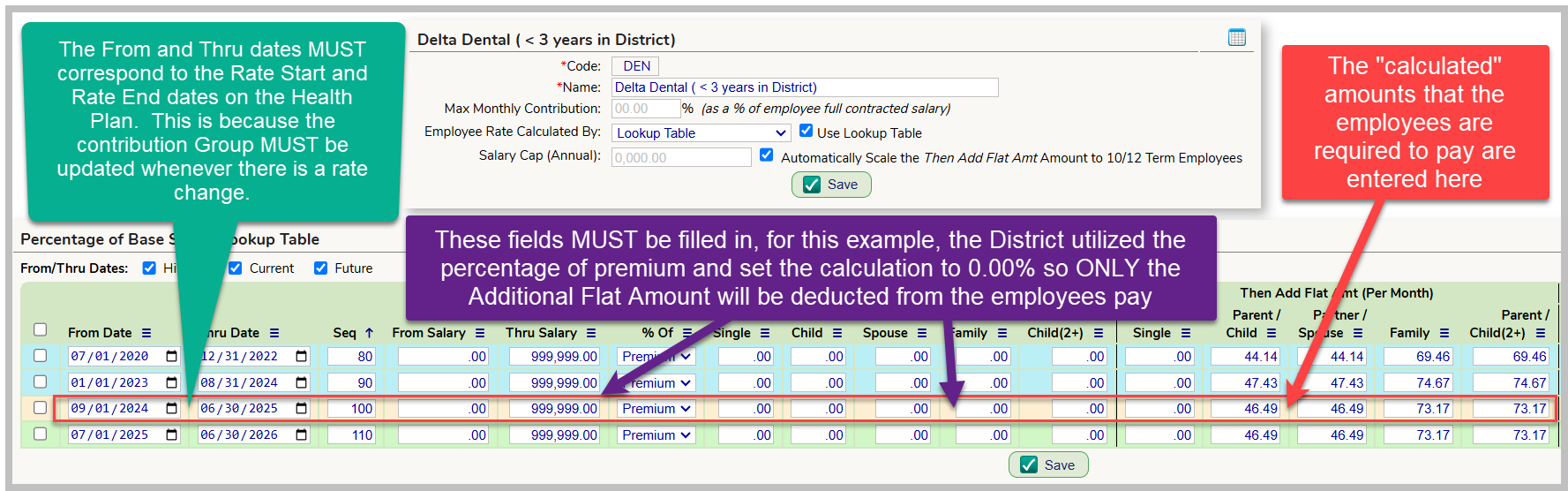Open Child(2+) column menu icon in percentage section
The image size is (1568, 491).
(1099, 333)
